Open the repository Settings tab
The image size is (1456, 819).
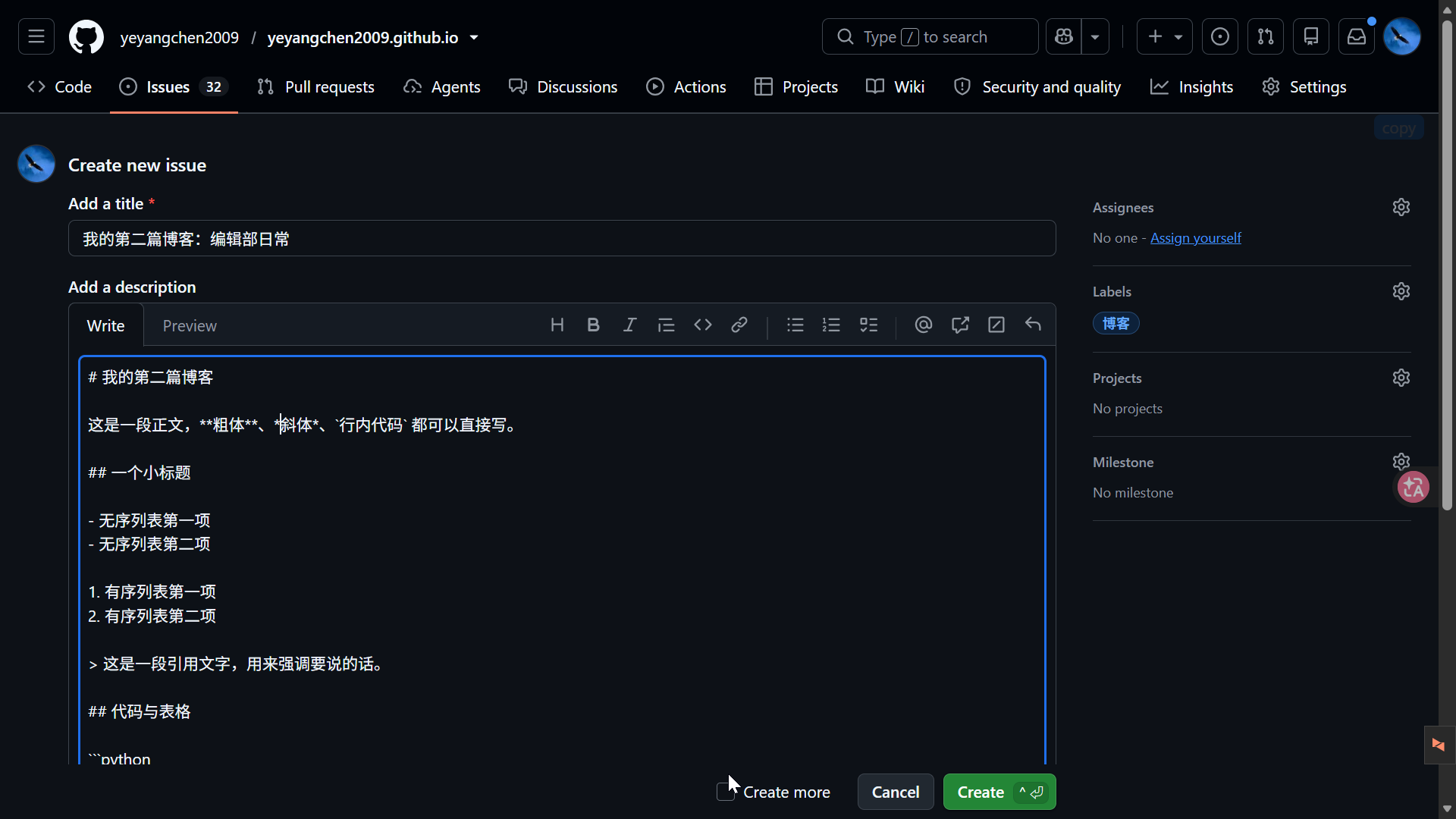tap(1304, 87)
